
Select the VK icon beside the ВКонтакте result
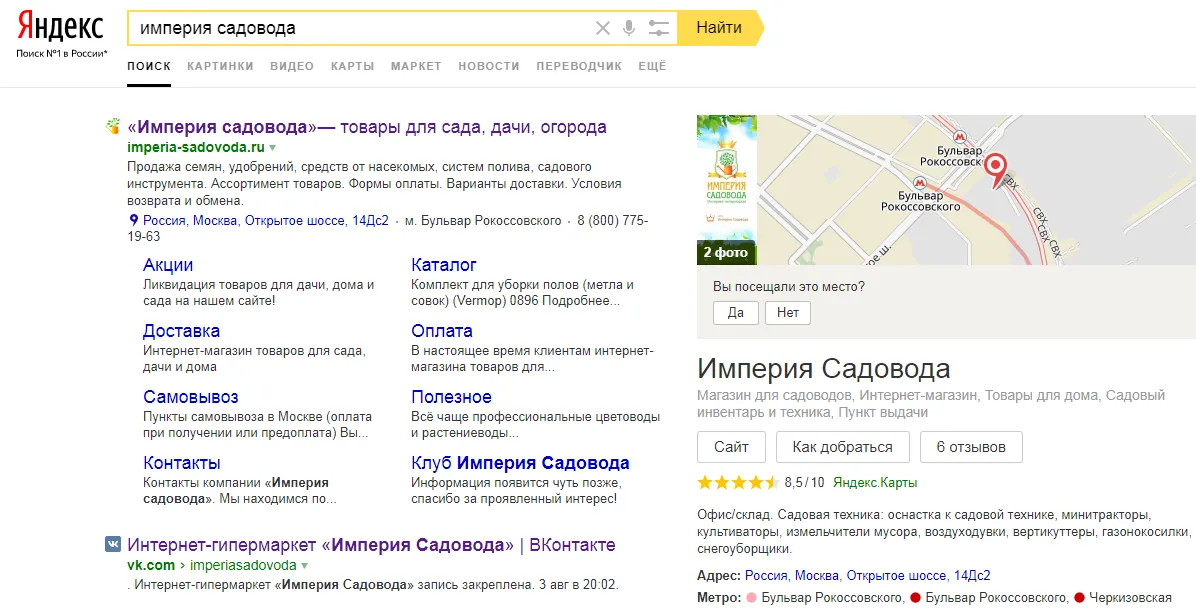[x=111, y=542]
